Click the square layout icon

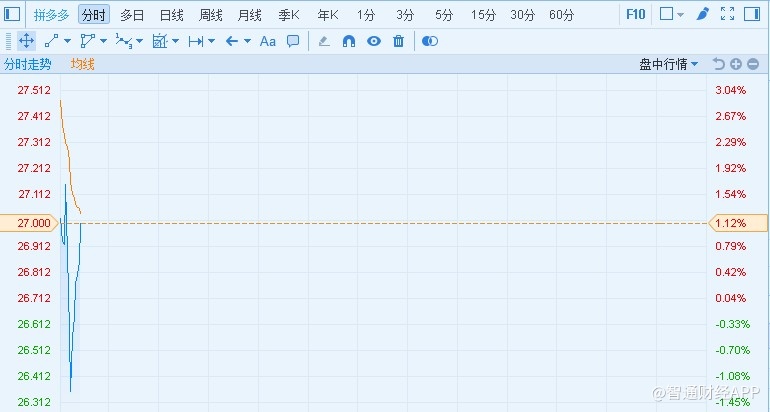click(x=666, y=14)
